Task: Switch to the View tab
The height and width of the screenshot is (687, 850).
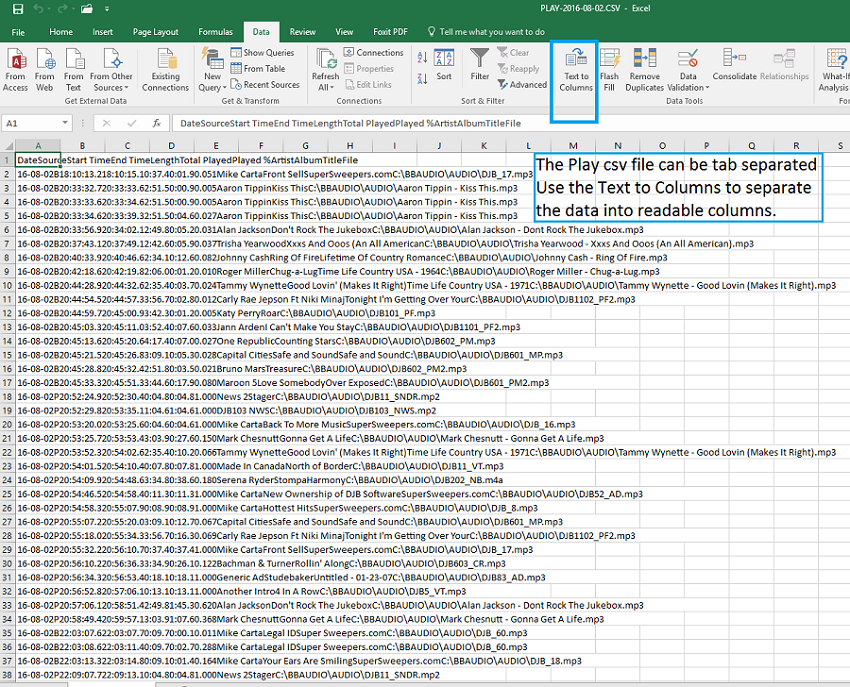Action: [344, 32]
